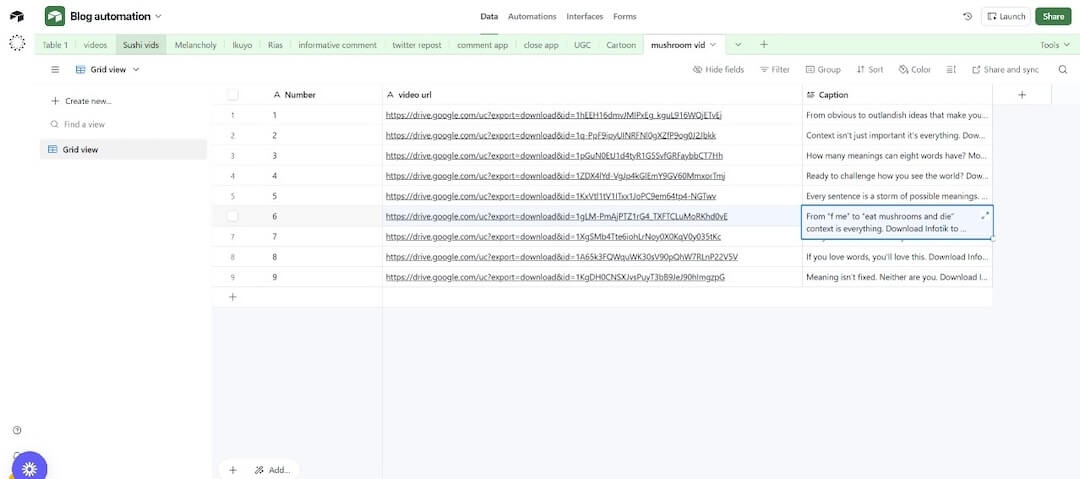Toggle the select-all rows checkbox
1080x479 pixels.
[232, 95]
